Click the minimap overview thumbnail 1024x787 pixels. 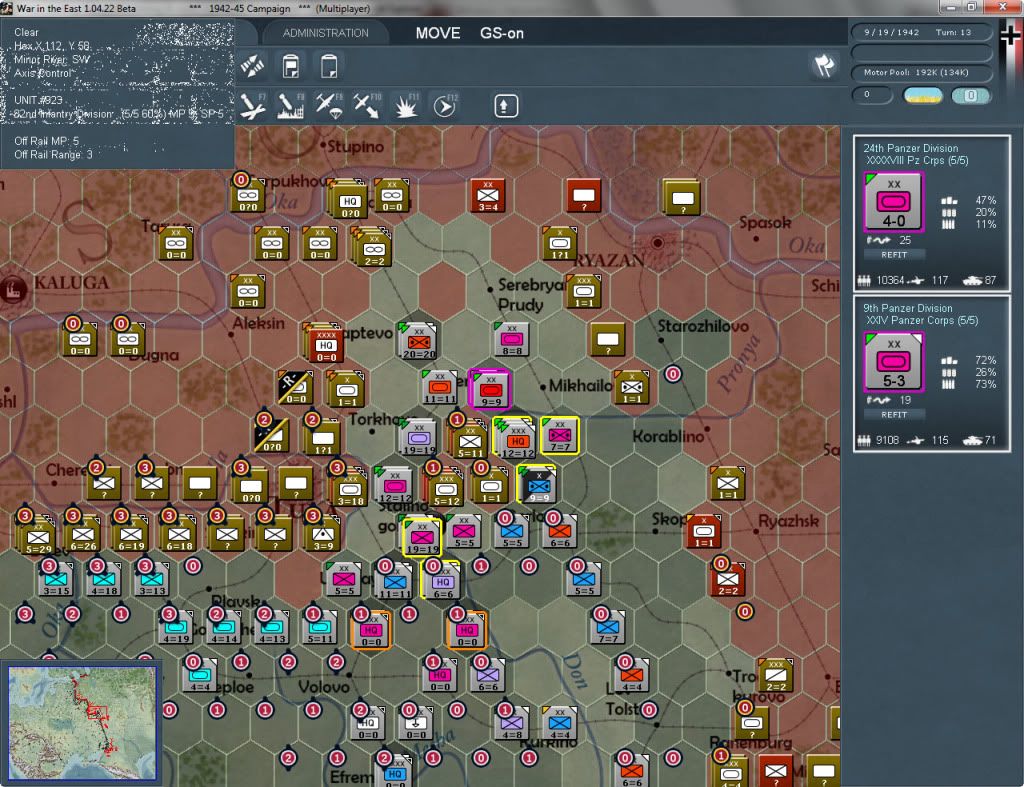click(82, 723)
